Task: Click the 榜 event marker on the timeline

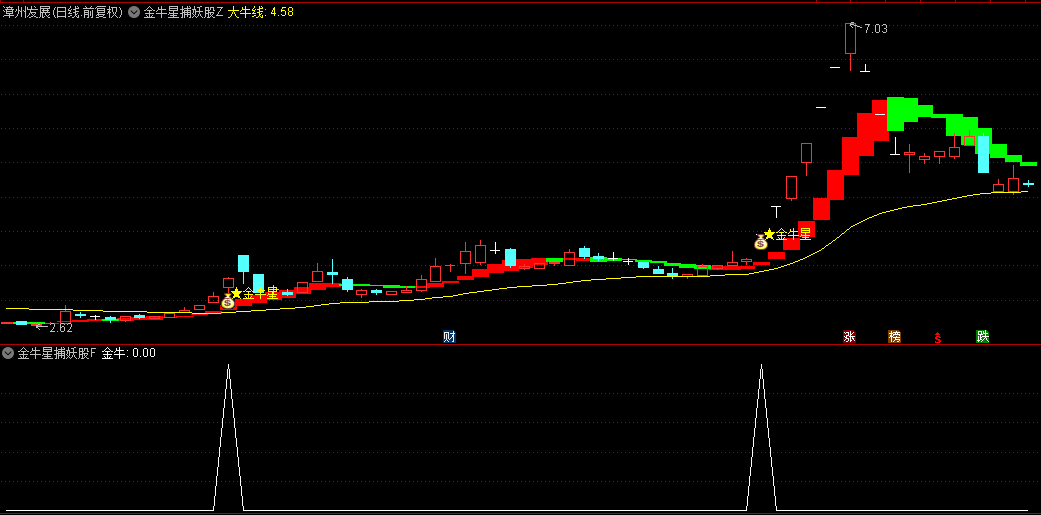Action: (x=894, y=336)
